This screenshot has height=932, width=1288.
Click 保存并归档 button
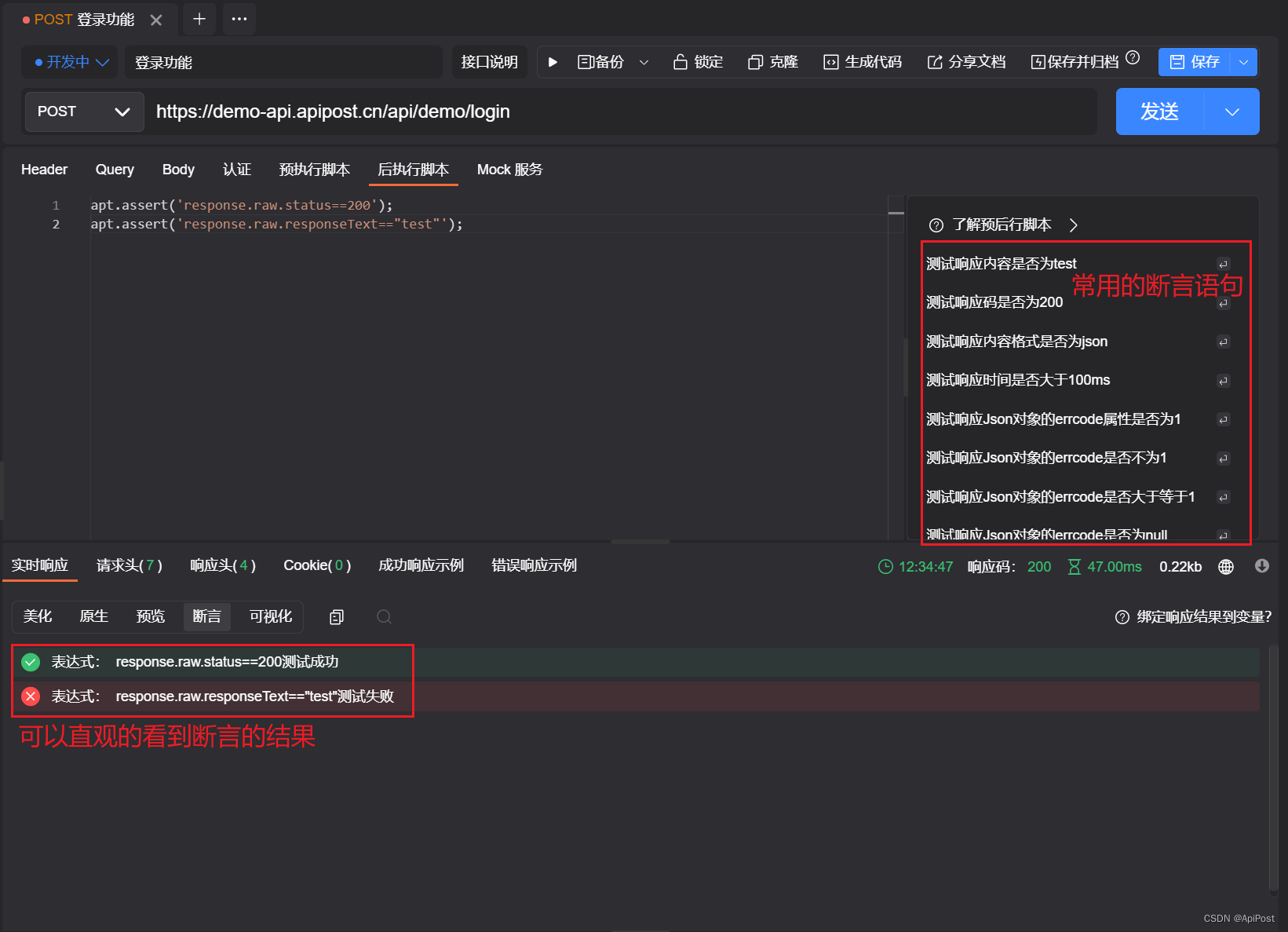click(1075, 62)
